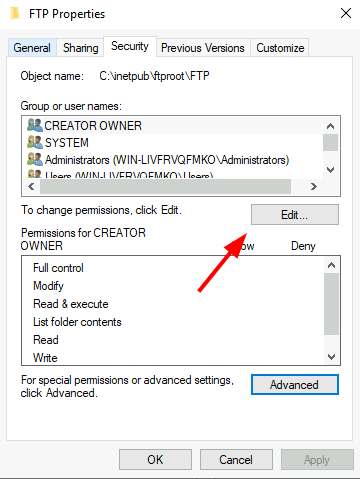Viewport: 360px width, 479px height.
Task: Click the Cancel button
Action: (236, 460)
